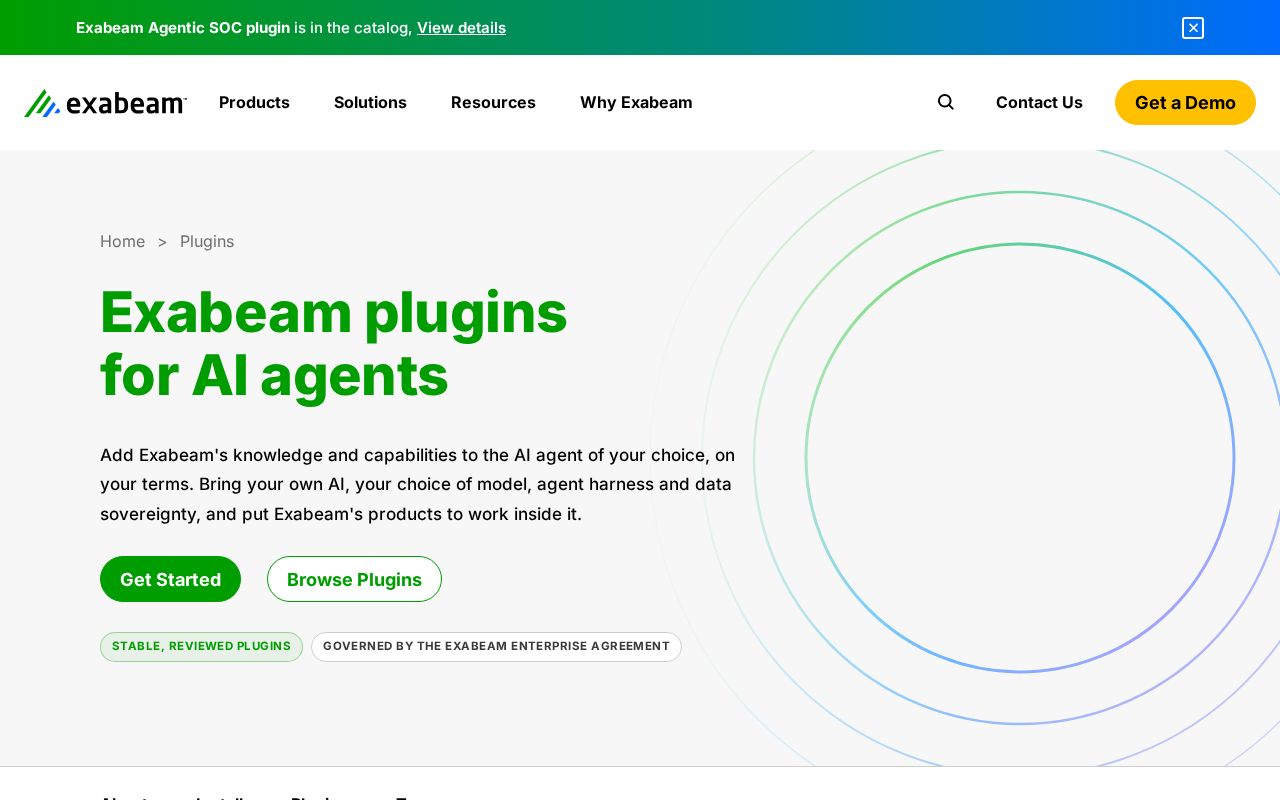1280x800 pixels.
Task: Click the Browse Plugins button
Action: tap(354, 579)
